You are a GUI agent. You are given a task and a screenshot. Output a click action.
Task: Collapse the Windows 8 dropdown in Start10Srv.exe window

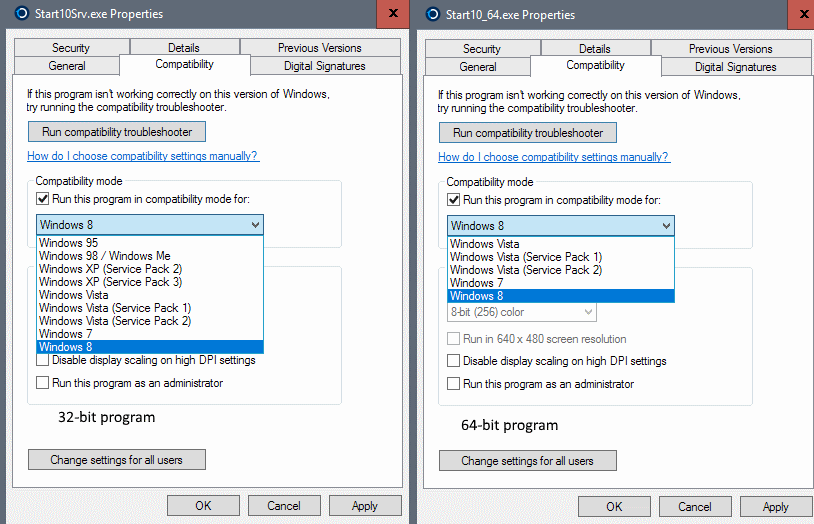(150, 225)
